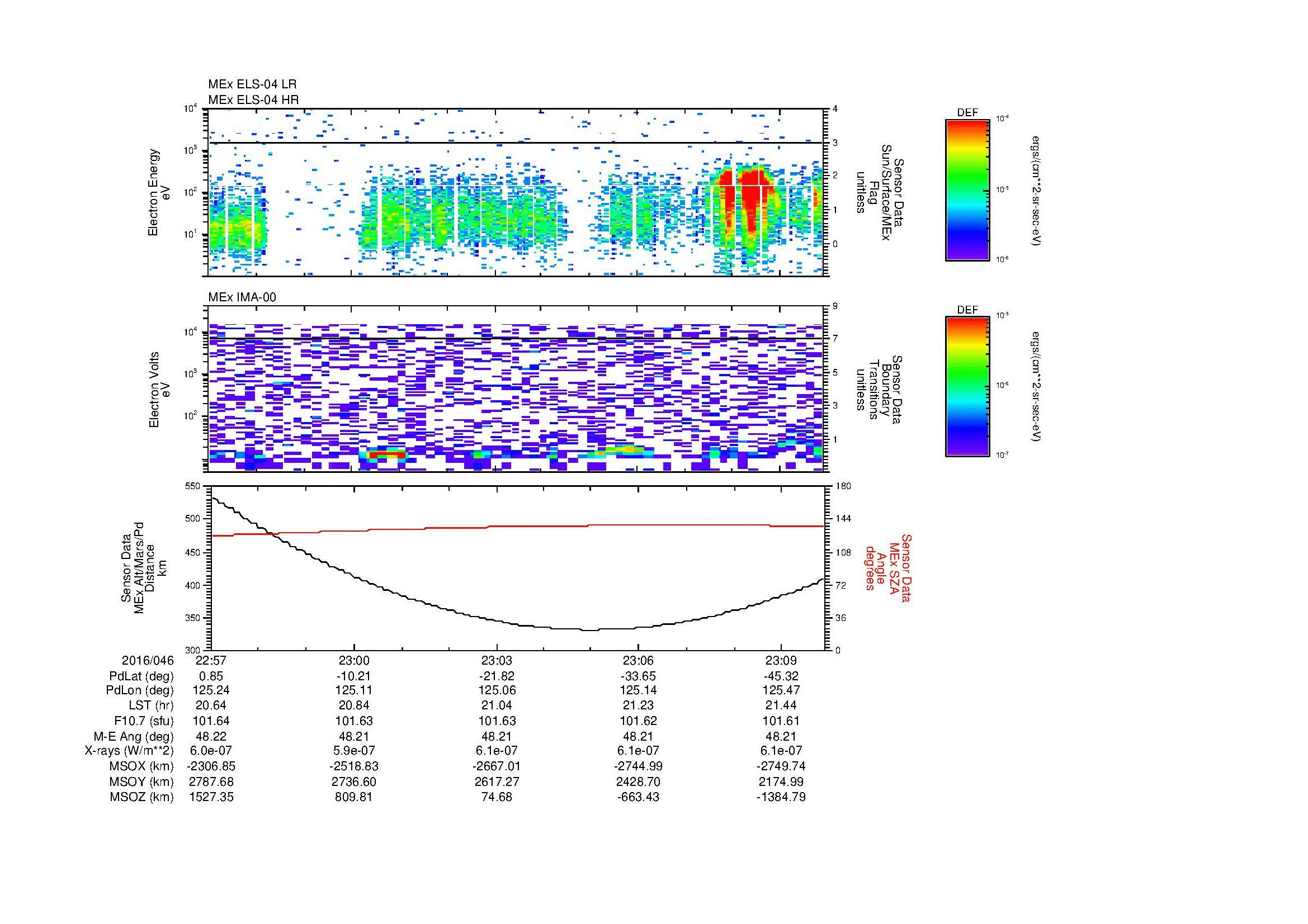
Task: Click the PdLat (deg) row label
Action: [x=141, y=676]
